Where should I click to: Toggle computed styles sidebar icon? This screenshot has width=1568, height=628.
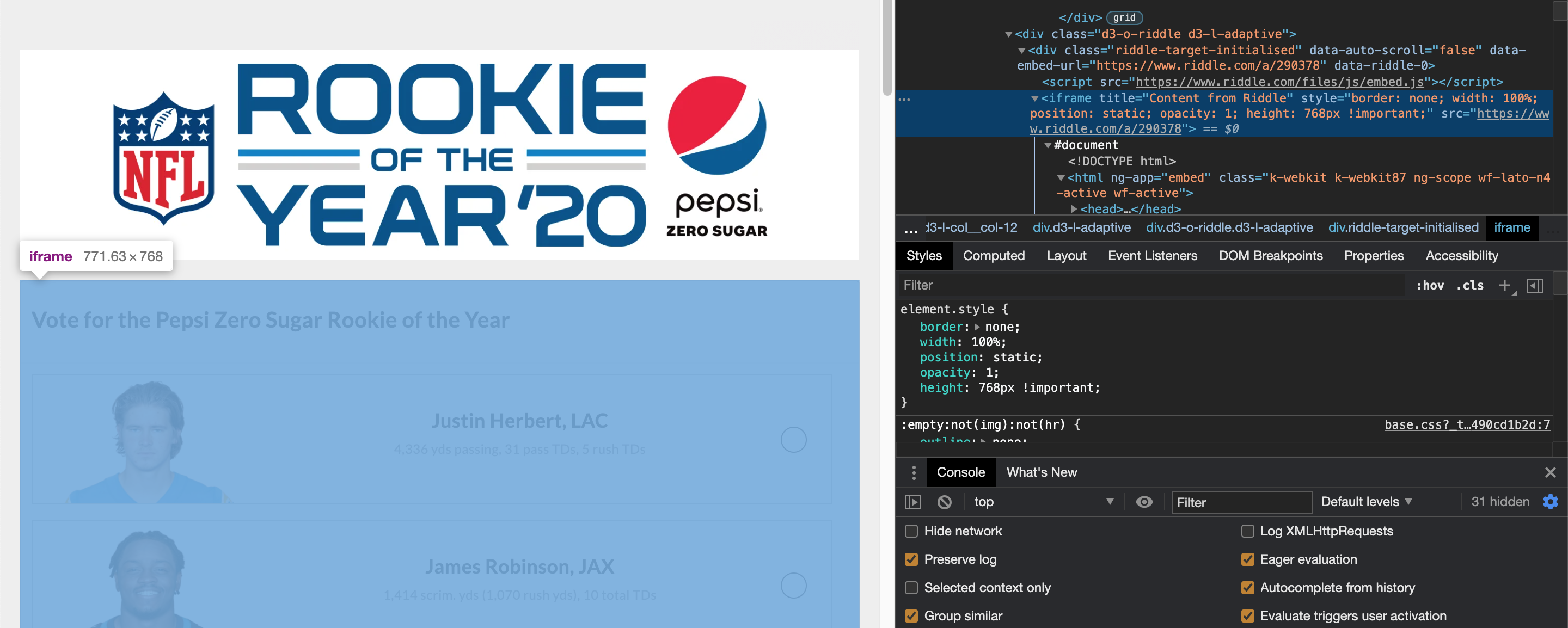tap(1535, 285)
